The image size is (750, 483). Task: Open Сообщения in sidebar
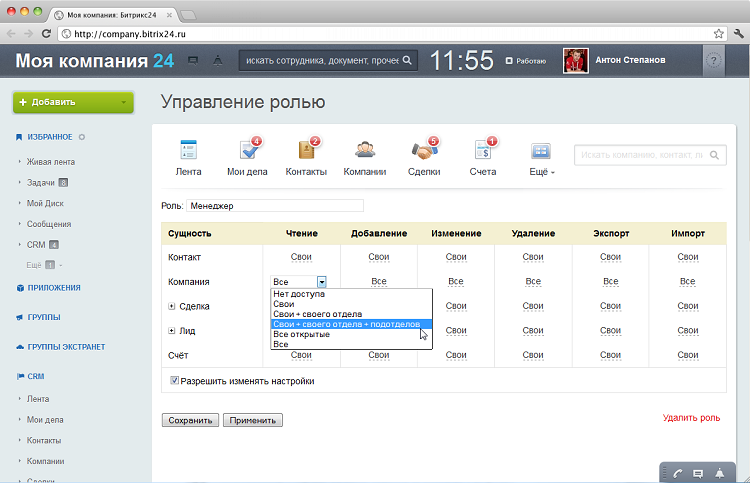pyautogui.click(x=49, y=224)
